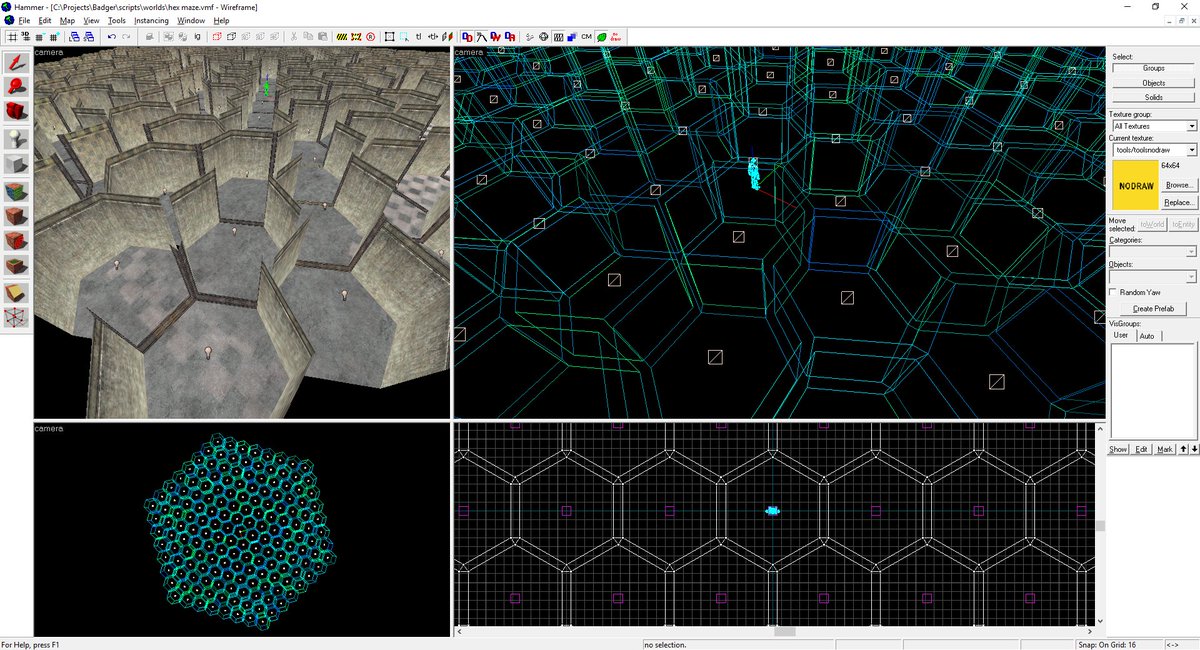Click the CM toolbar button
1200x650 pixels.
coord(586,36)
